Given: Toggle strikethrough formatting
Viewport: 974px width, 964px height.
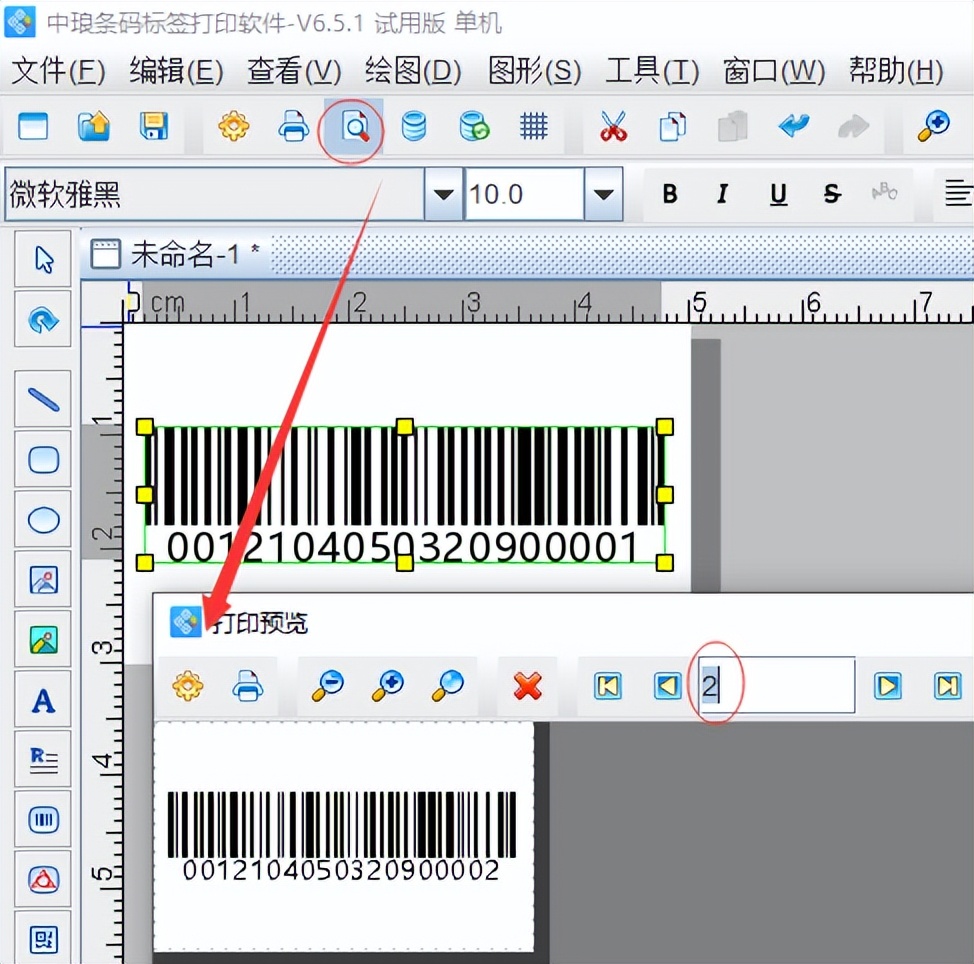Looking at the screenshot, I should [832, 194].
